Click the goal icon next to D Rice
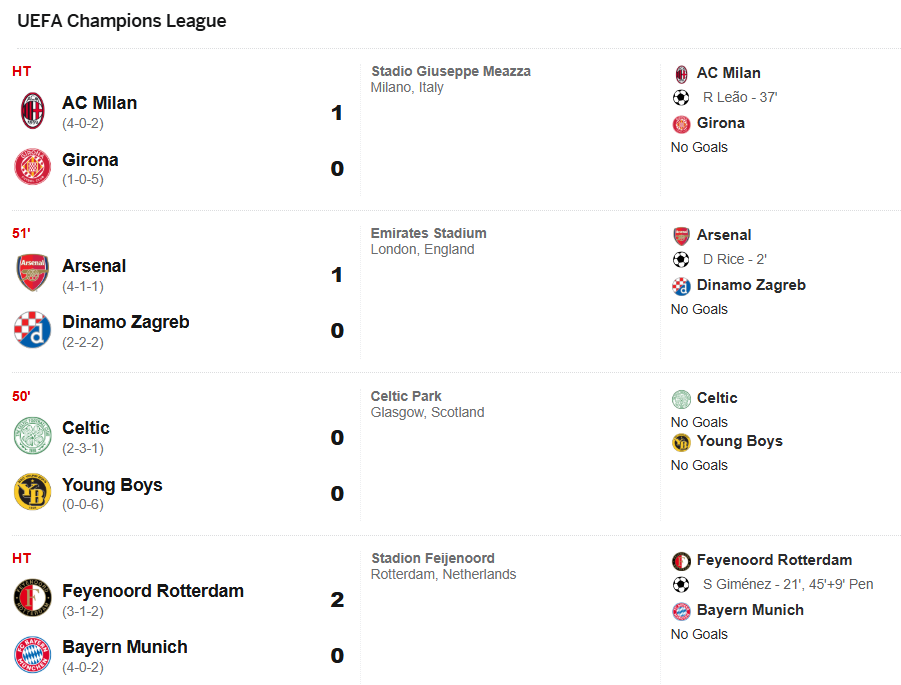 [681, 259]
